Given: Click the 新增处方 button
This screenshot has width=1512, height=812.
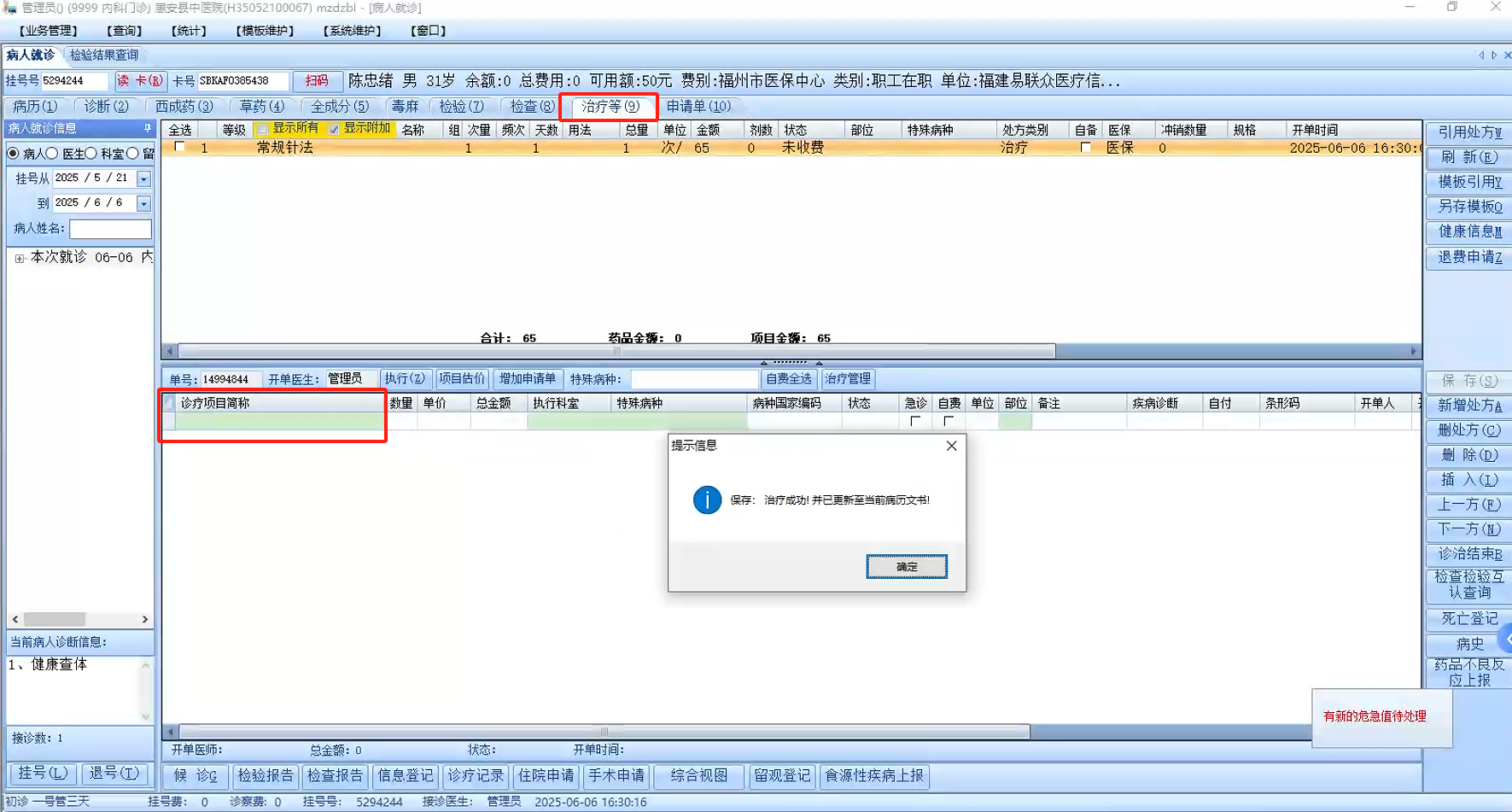Looking at the screenshot, I should click(1468, 406).
